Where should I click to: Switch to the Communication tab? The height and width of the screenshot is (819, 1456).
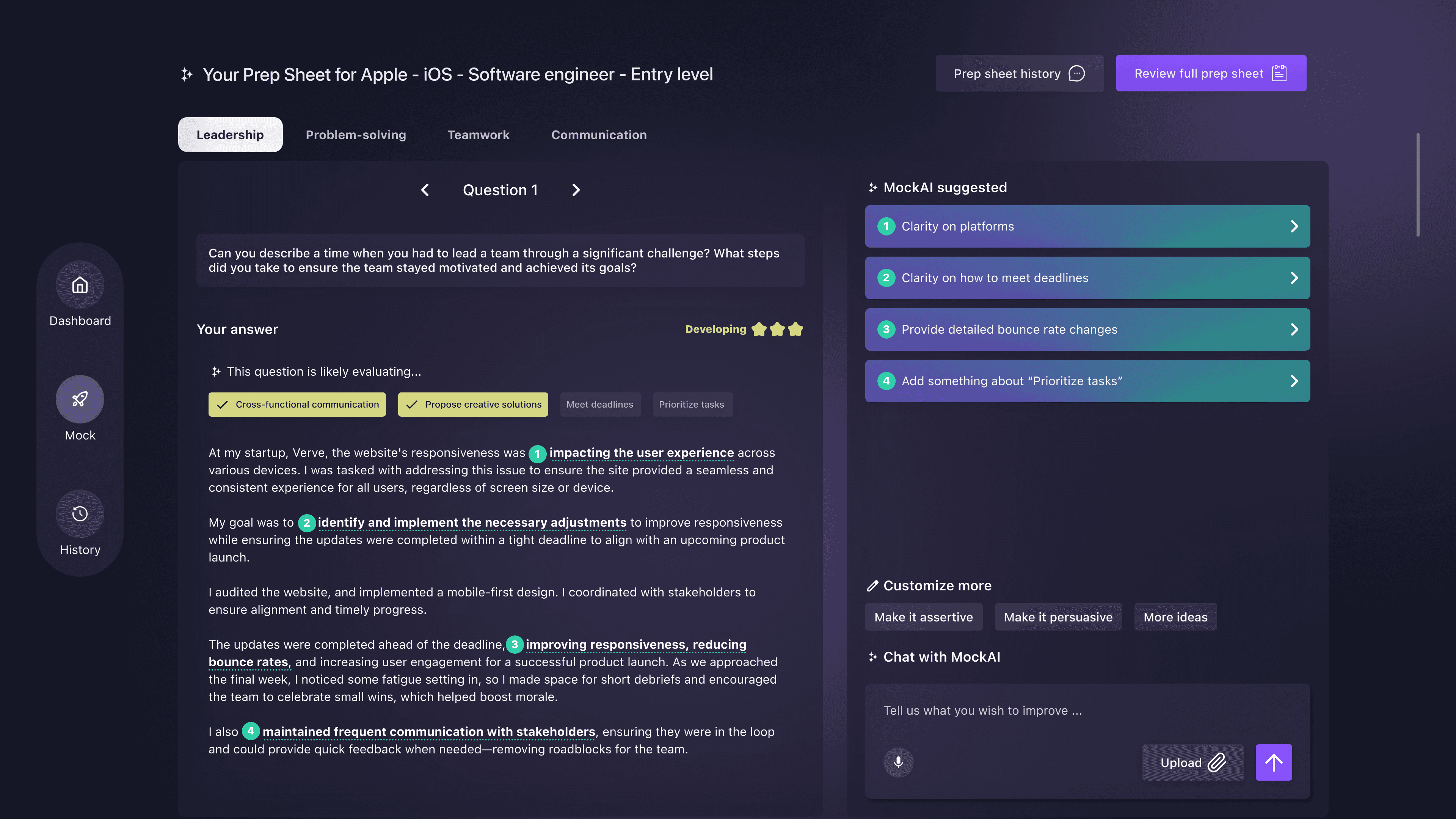(x=599, y=135)
